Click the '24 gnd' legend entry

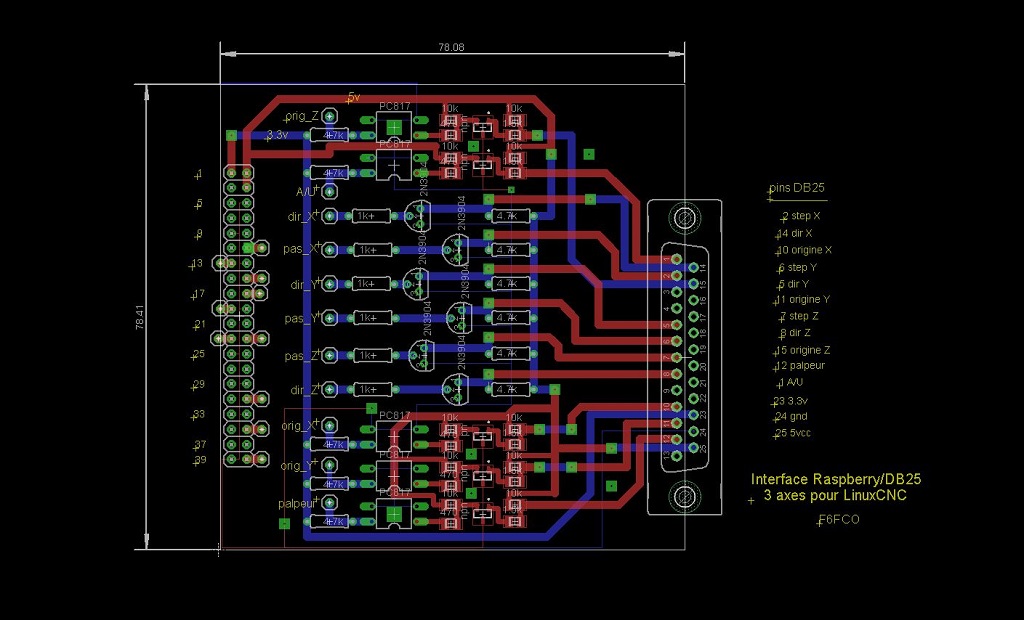pyautogui.click(x=792, y=417)
